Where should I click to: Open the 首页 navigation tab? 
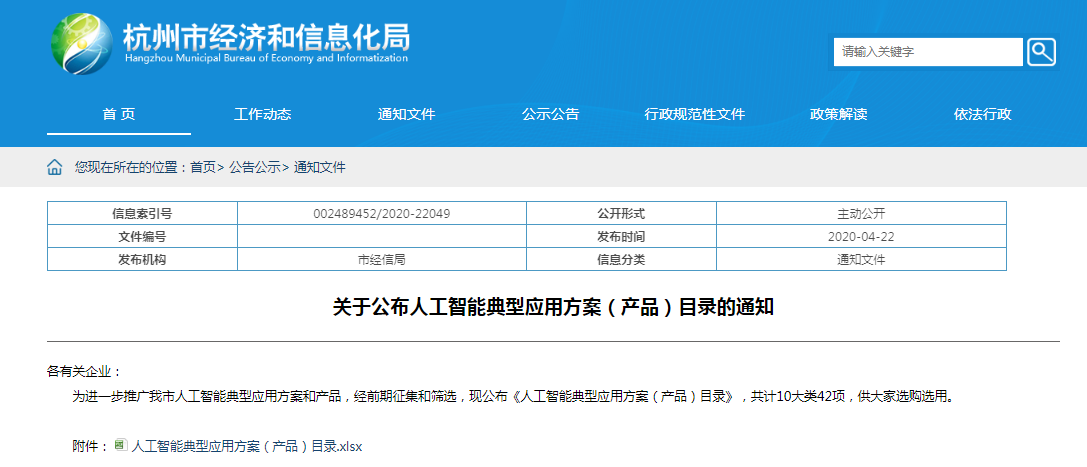119,114
